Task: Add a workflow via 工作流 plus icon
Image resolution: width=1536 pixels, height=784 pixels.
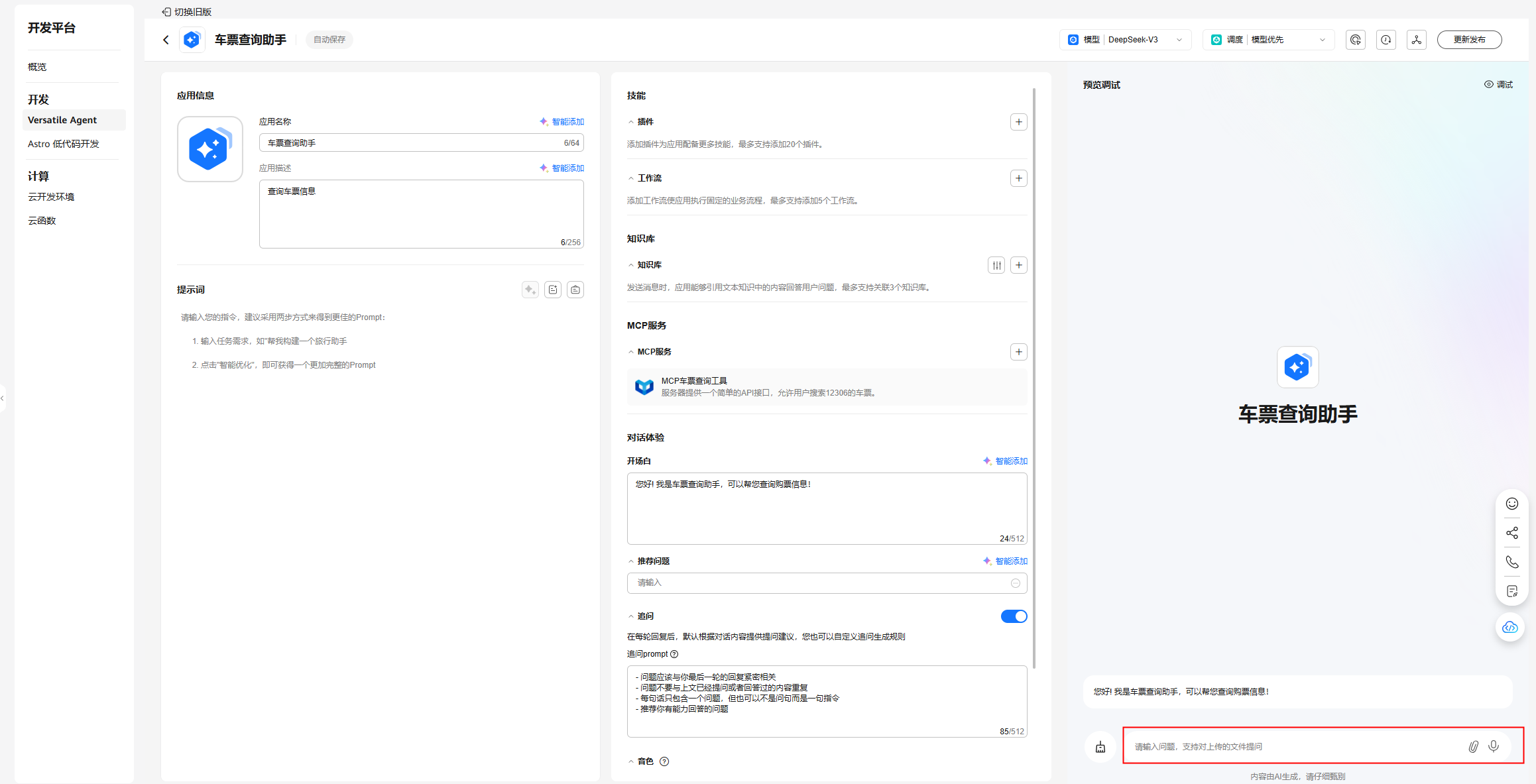Action: point(1018,178)
